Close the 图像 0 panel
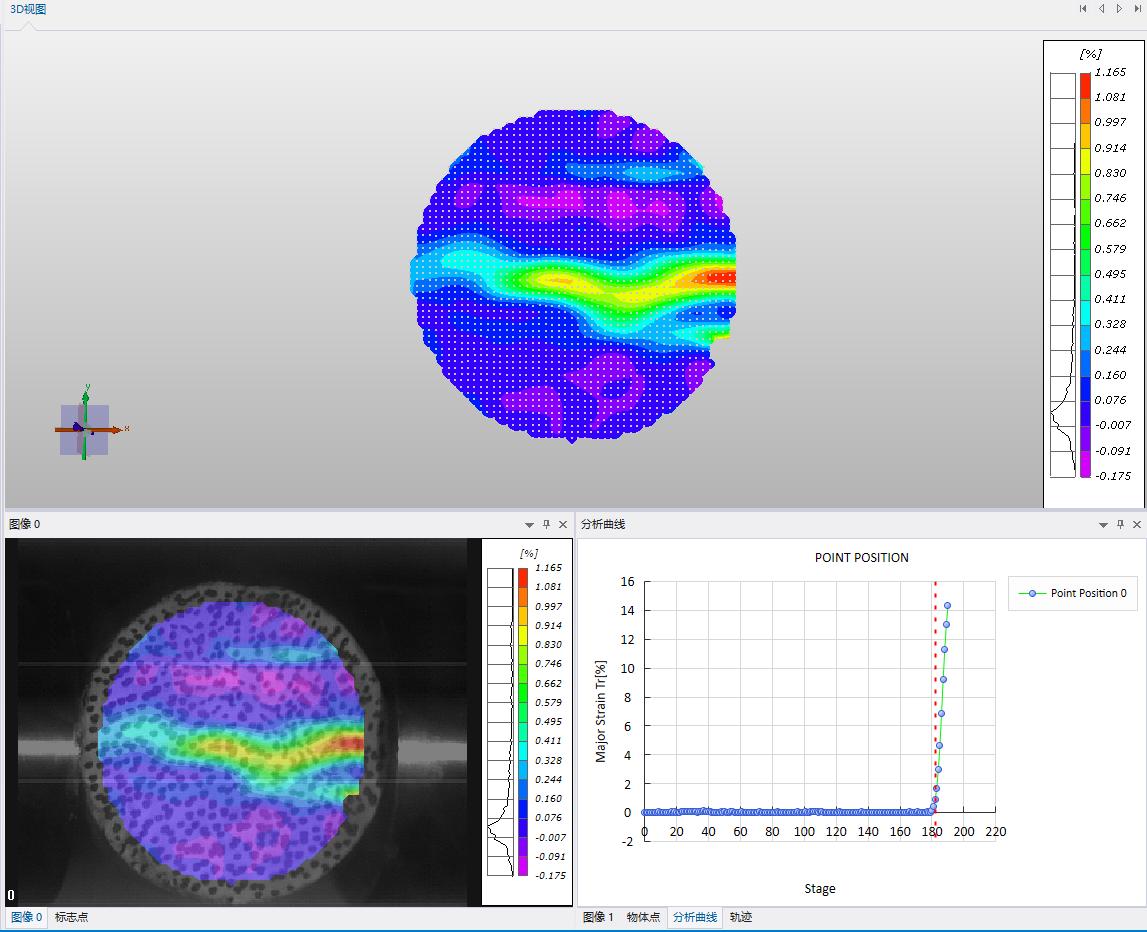 (563, 524)
